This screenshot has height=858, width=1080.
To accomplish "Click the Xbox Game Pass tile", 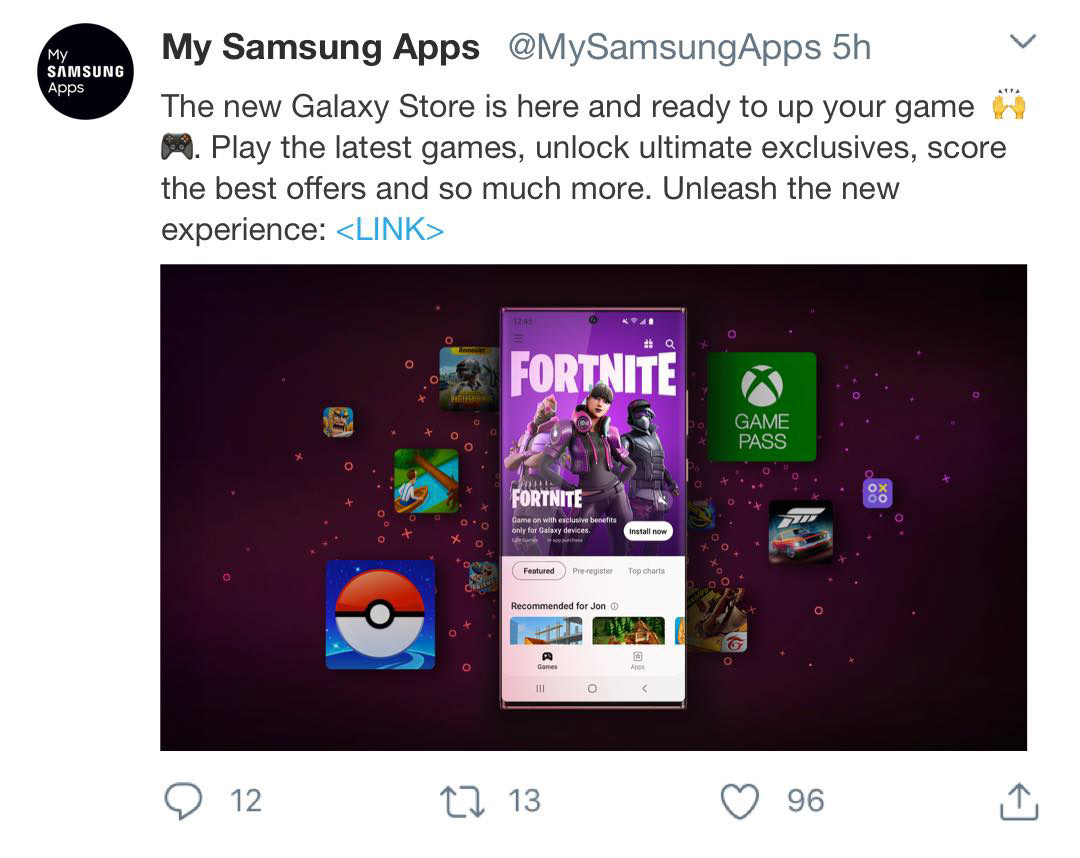I will 762,406.
